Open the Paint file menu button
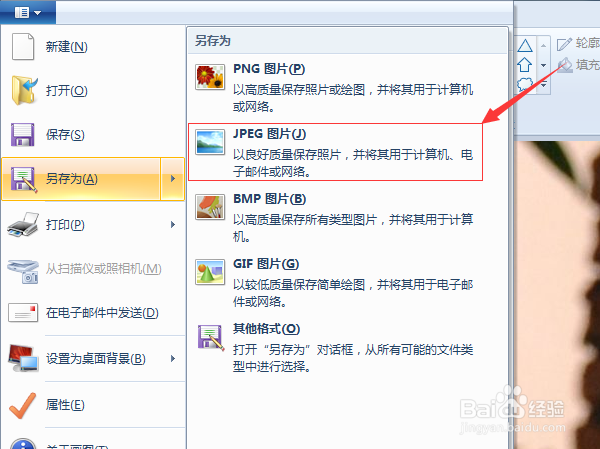The height and width of the screenshot is (449, 600). tap(28, 12)
